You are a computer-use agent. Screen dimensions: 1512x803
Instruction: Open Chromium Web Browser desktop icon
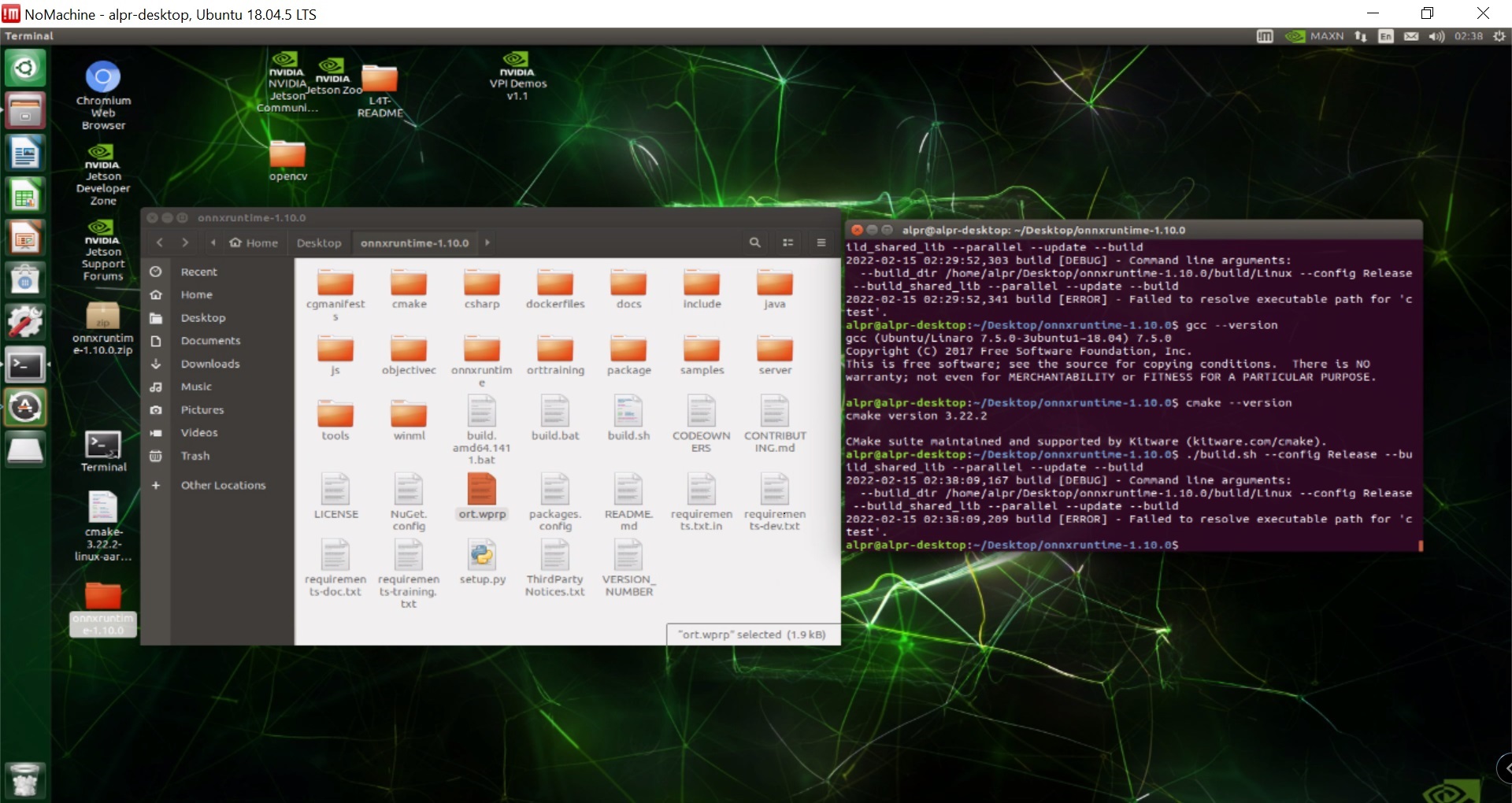(x=103, y=95)
